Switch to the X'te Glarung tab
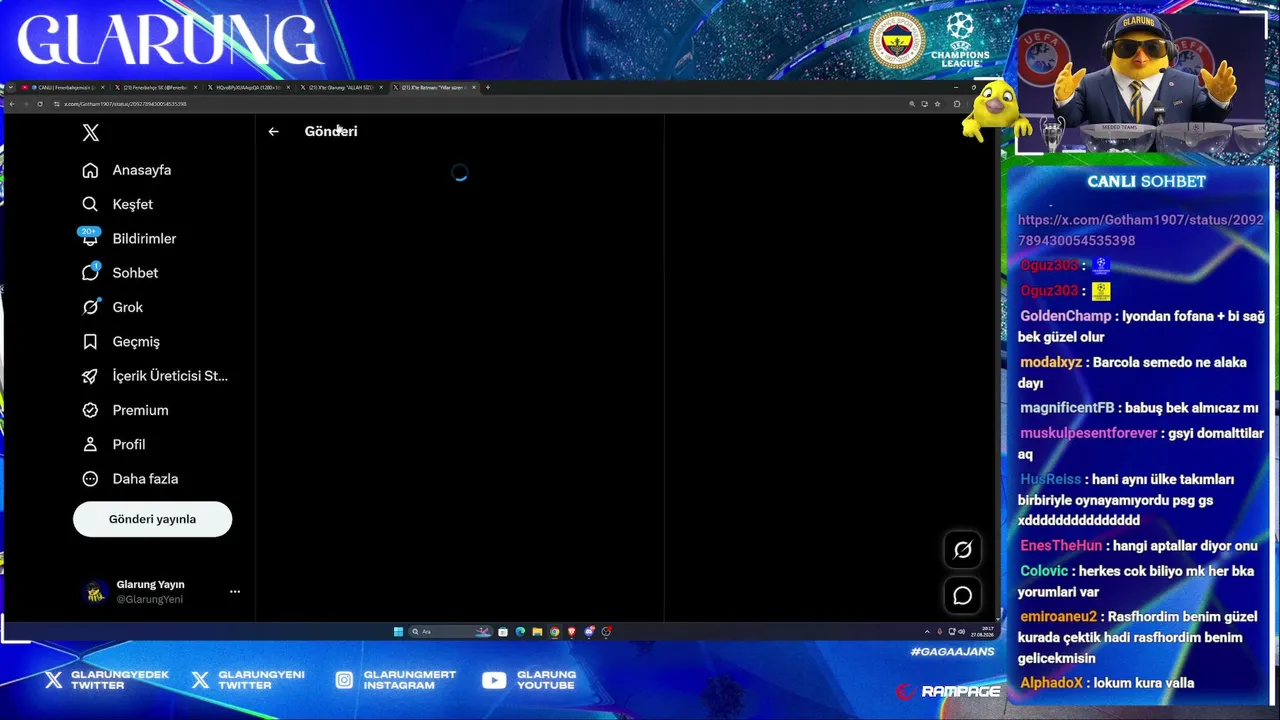This screenshot has width=1280, height=720. (x=341, y=88)
